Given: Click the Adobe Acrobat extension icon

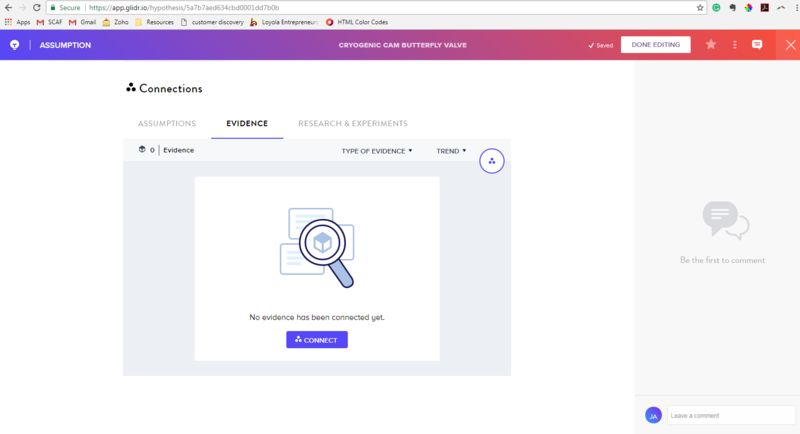Looking at the screenshot, I should 764,7.
